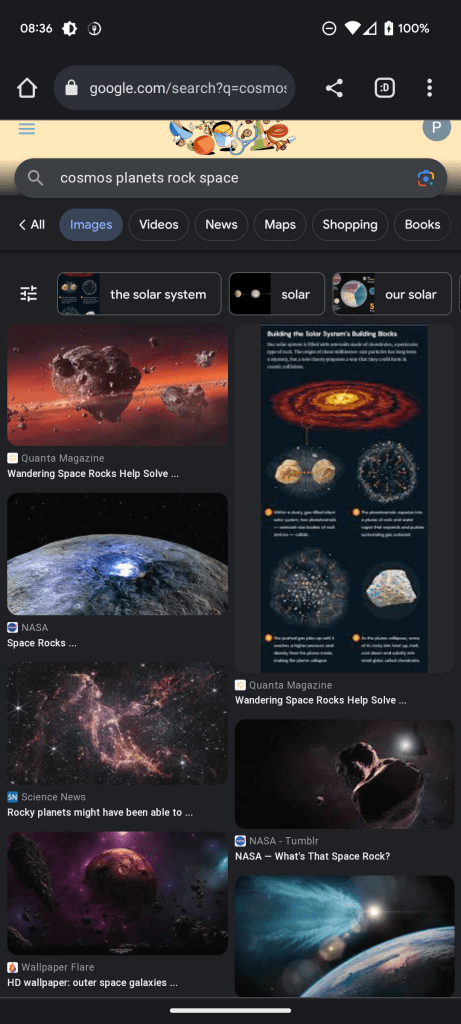Tap the URL address bar
Image resolution: width=461 pixels, height=1024 pixels.
tap(174, 88)
